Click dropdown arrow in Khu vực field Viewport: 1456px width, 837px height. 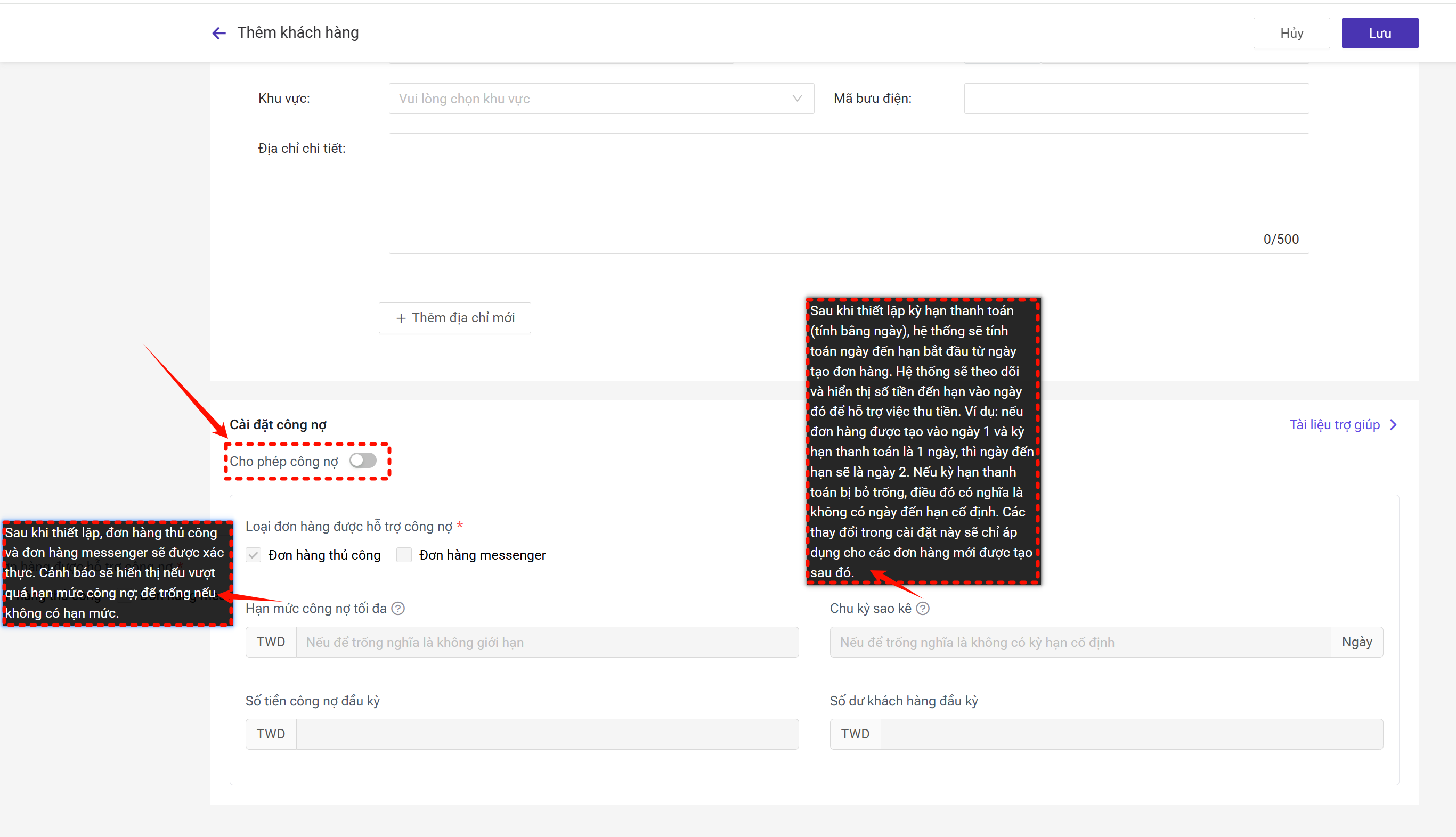pos(797,99)
